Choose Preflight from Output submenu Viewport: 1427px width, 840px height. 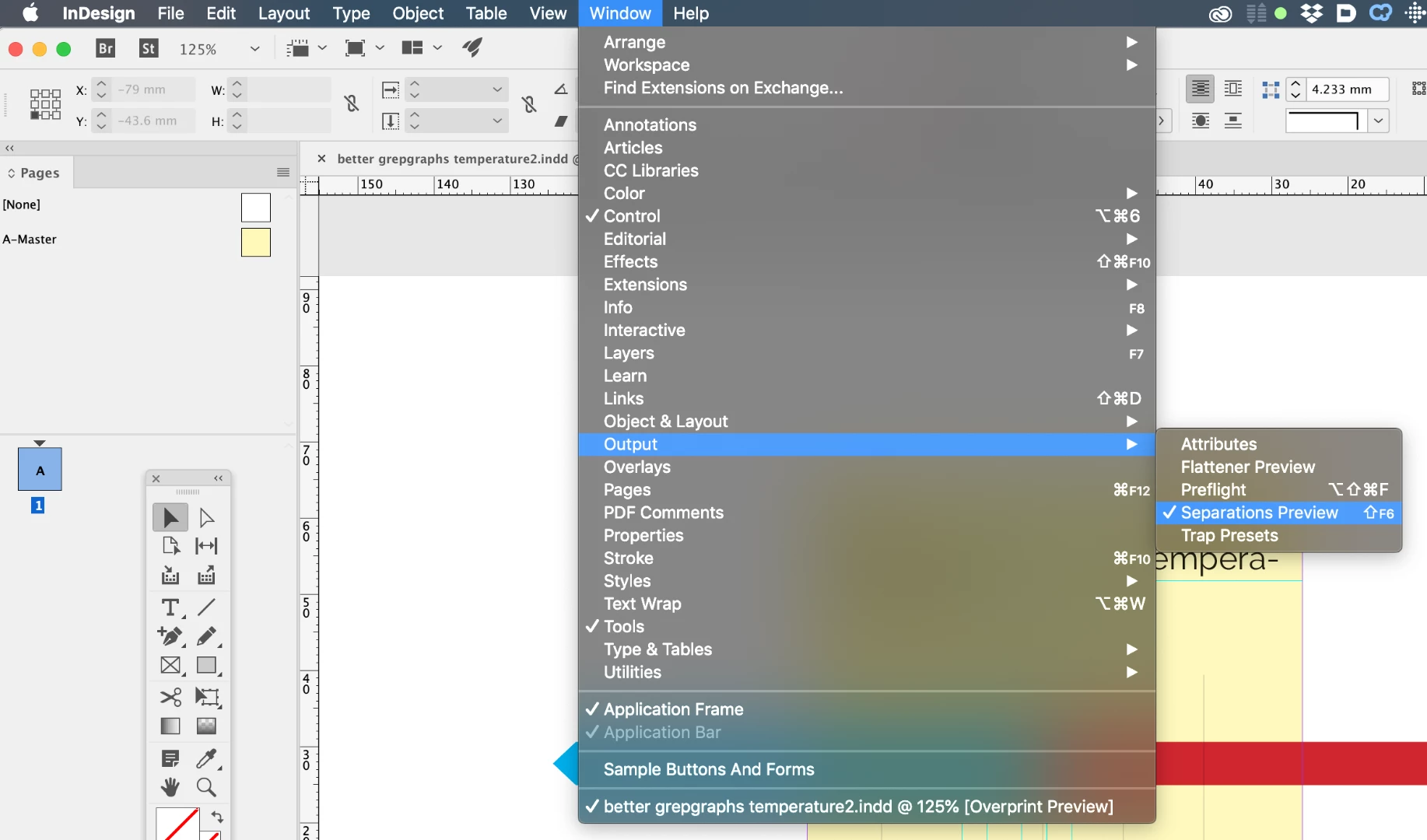pos(1279,490)
